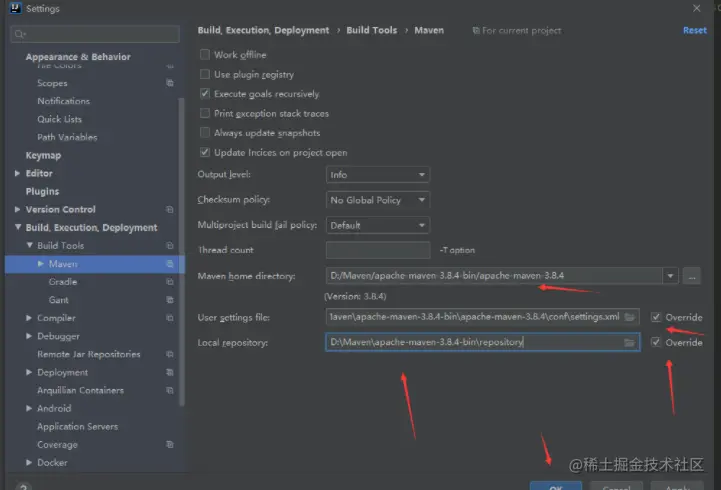The height and width of the screenshot is (490, 721).
Task: Click Build Tools in breadcrumb
Action: tap(372, 30)
